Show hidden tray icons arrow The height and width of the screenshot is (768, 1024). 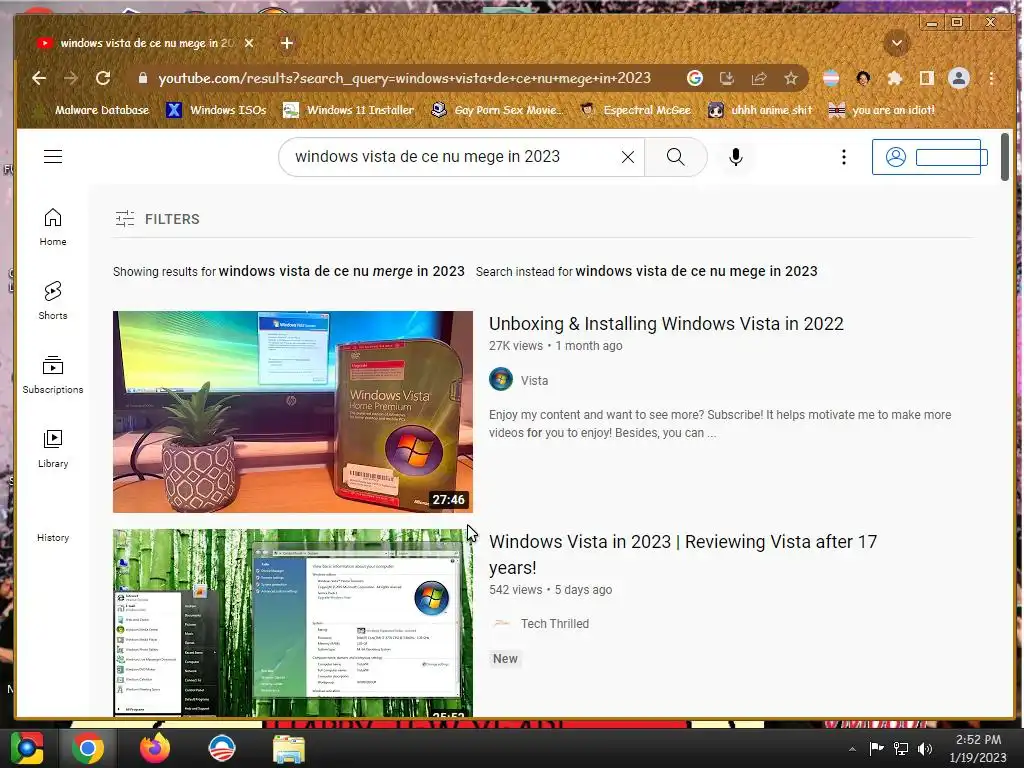tap(852, 748)
